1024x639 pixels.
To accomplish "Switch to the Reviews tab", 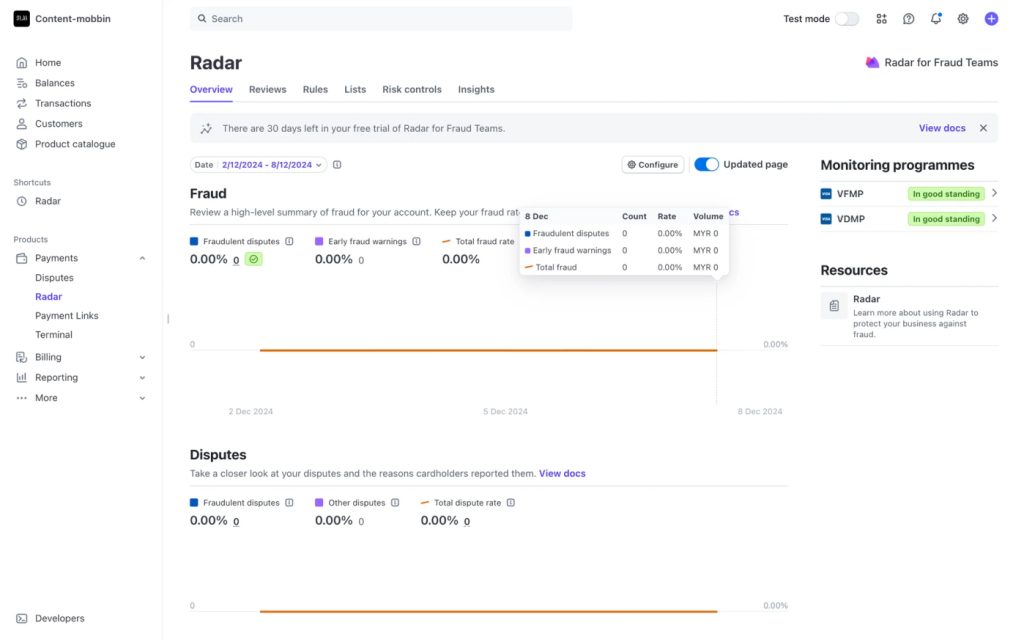I will [x=267, y=89].
